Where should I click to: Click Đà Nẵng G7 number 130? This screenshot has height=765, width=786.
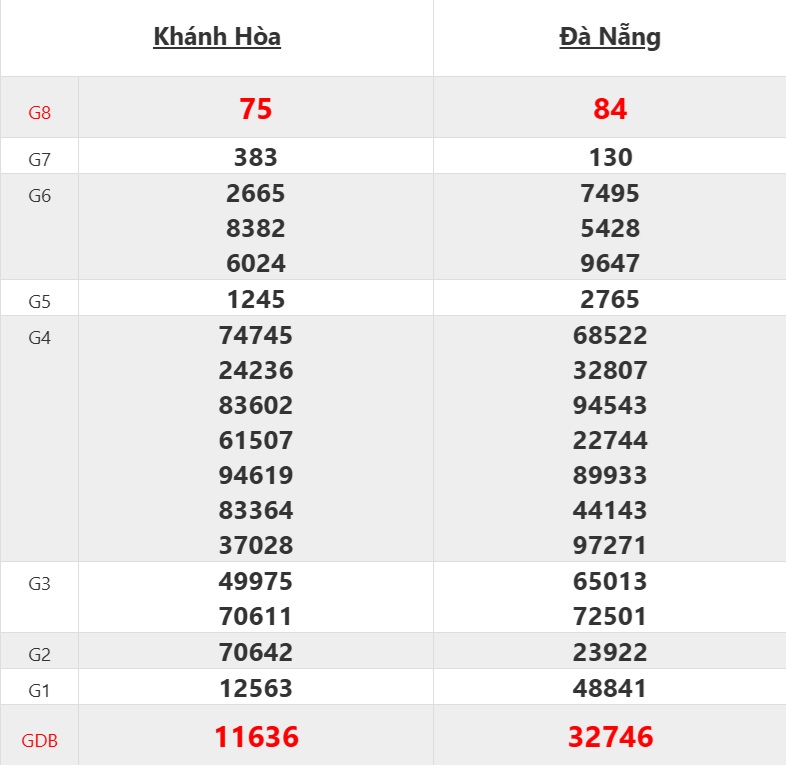(x=610, y=157)
